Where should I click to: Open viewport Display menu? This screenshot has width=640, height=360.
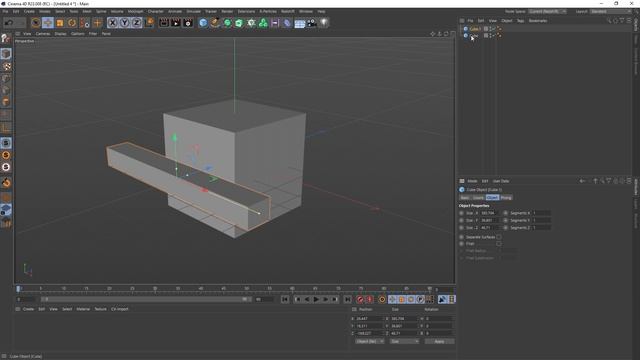click(x=60, y=34)
